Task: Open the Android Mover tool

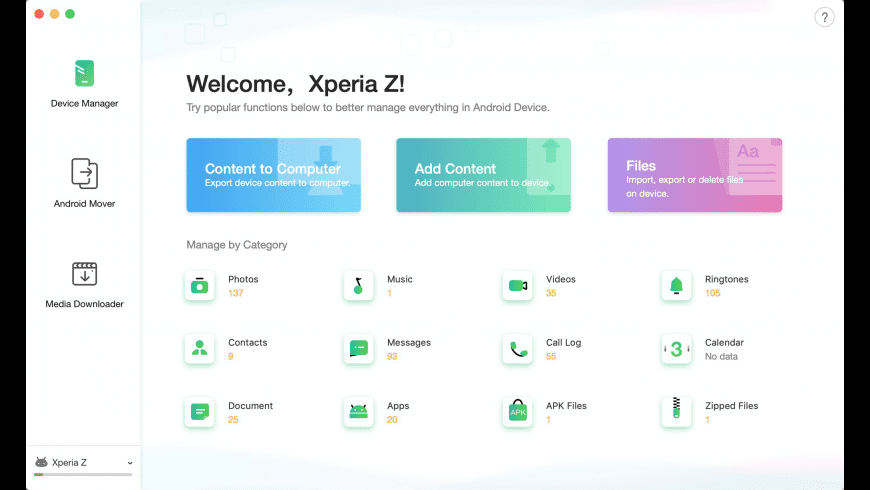Action: pos(84,183)
